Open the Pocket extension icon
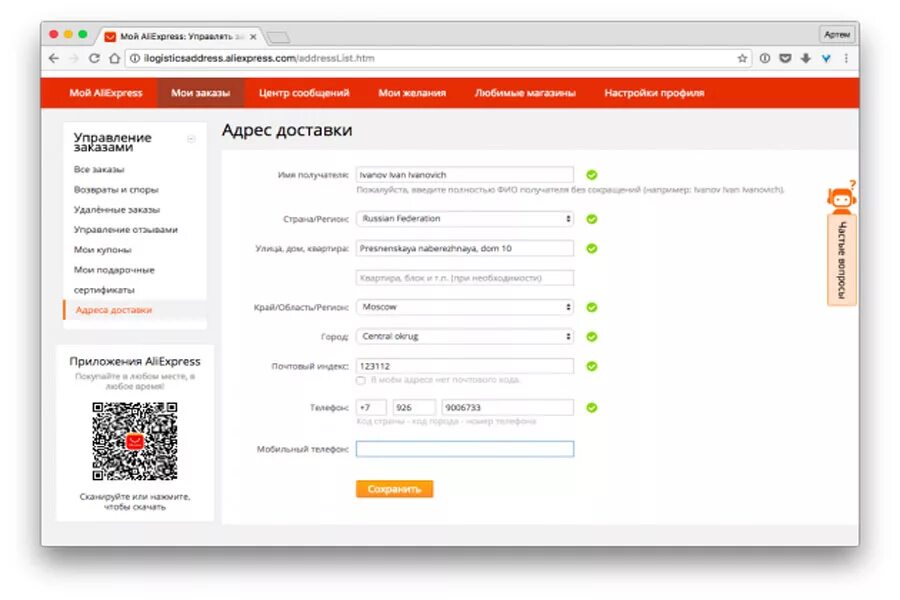The image size is (900, 600). pos(785,59)
